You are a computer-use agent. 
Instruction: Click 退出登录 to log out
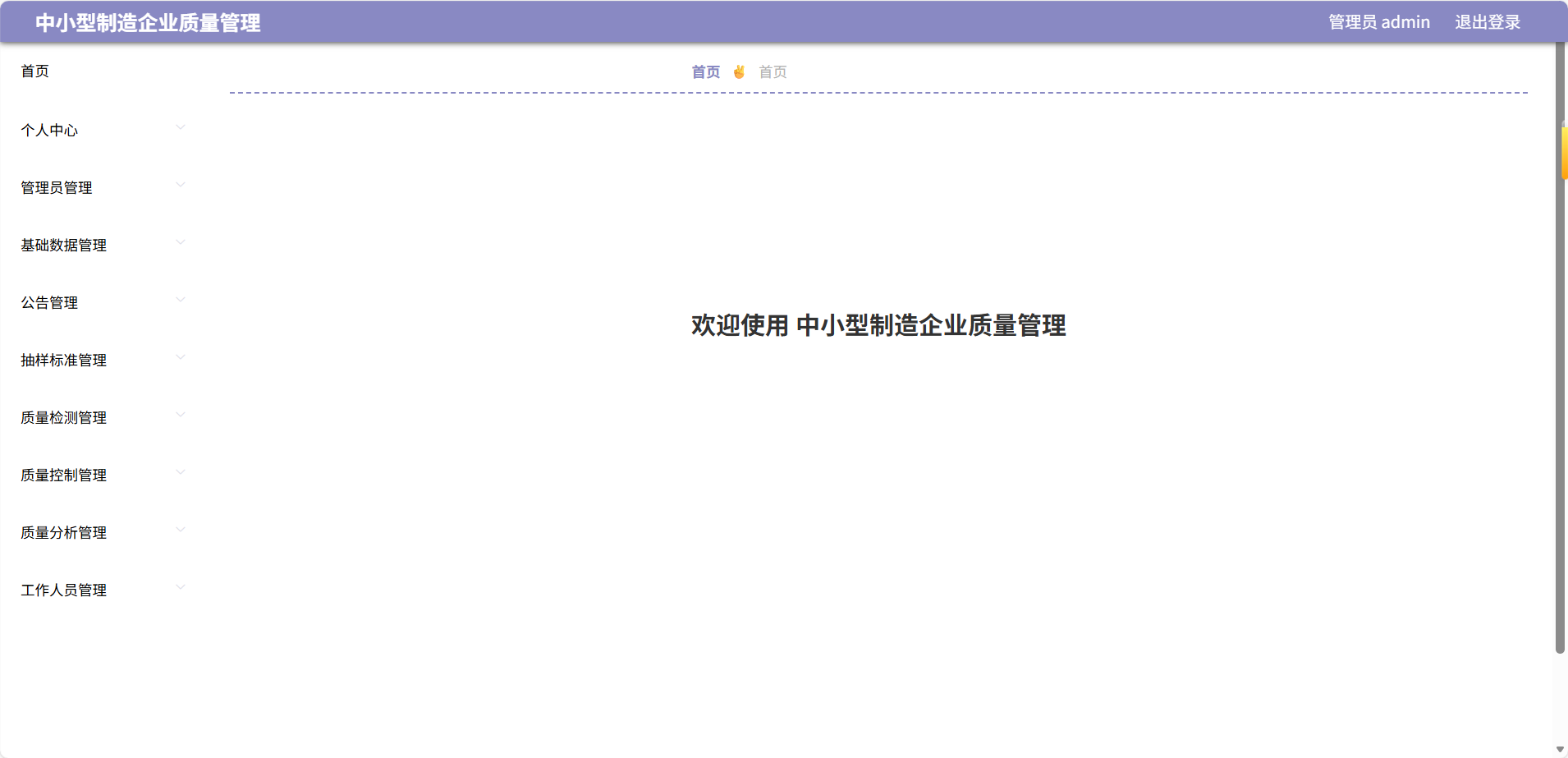[1488, 22]
